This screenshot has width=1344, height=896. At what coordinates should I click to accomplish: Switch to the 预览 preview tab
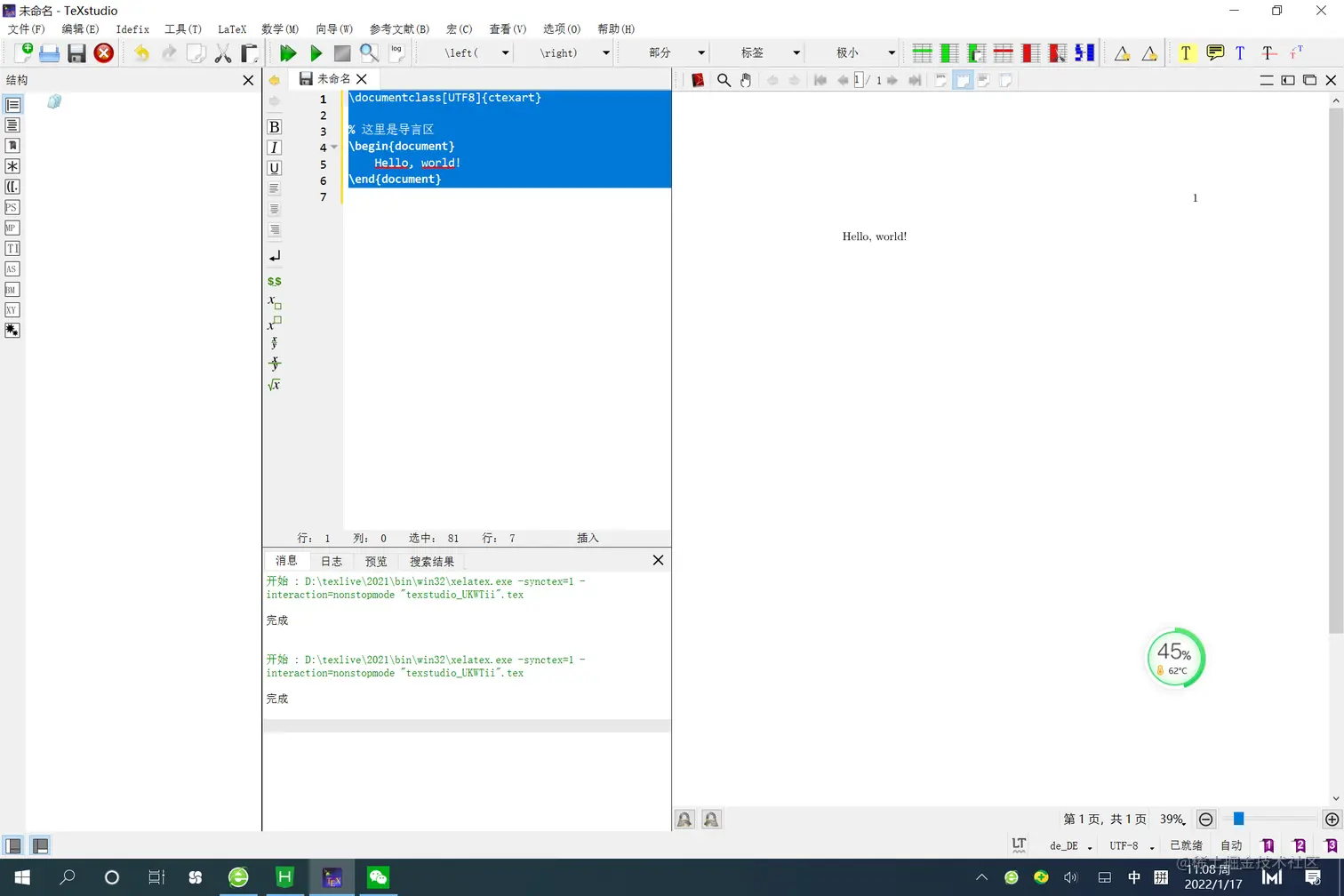(376, 562)
